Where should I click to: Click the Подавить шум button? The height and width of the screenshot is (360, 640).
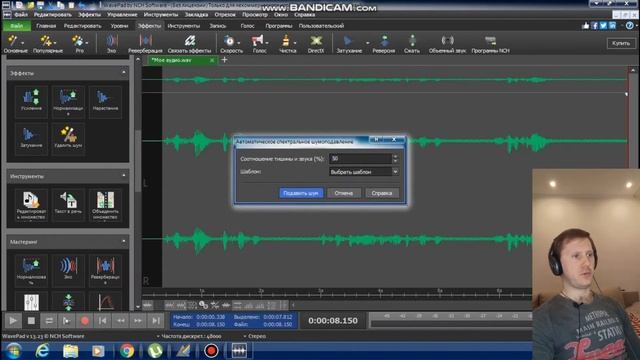point(301,193)
